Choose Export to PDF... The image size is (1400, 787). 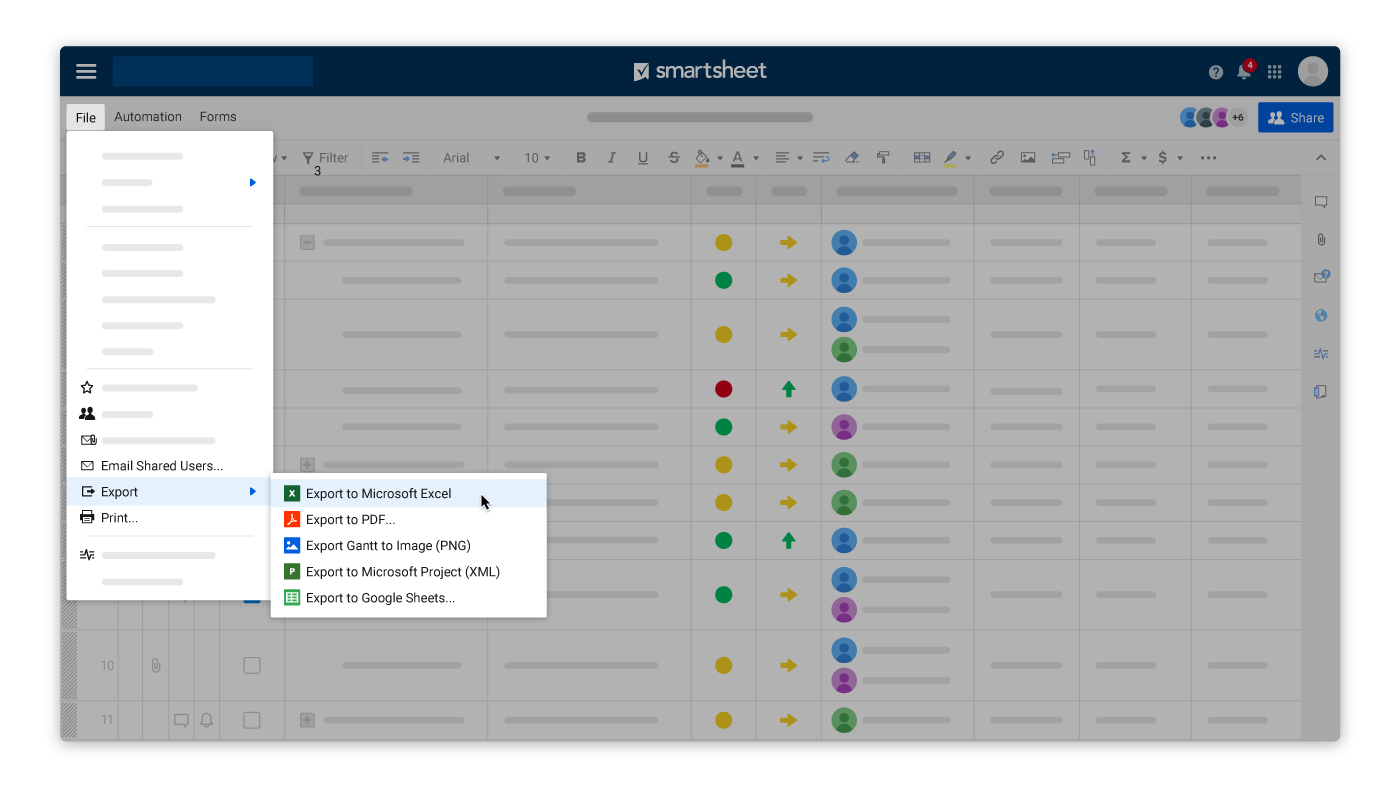[x=409, y=519]
